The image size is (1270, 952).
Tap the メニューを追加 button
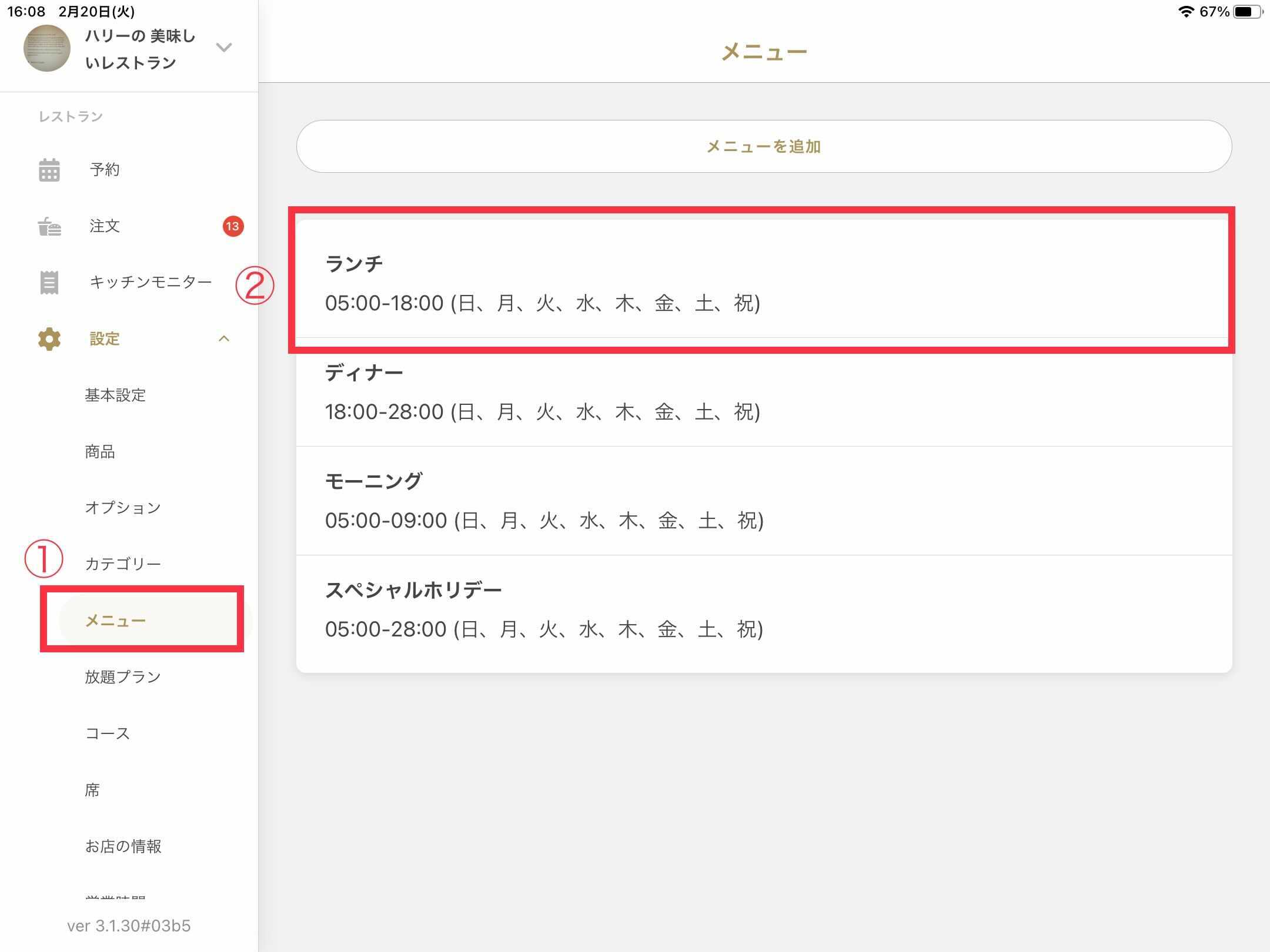(x=764, y=146)
